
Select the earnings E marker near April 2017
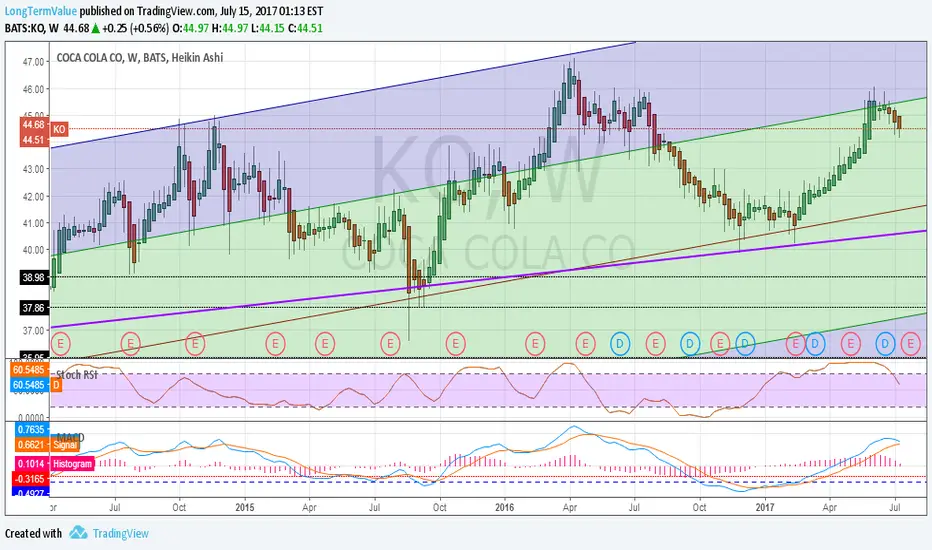pyautogui.click(x=850, y=343)
